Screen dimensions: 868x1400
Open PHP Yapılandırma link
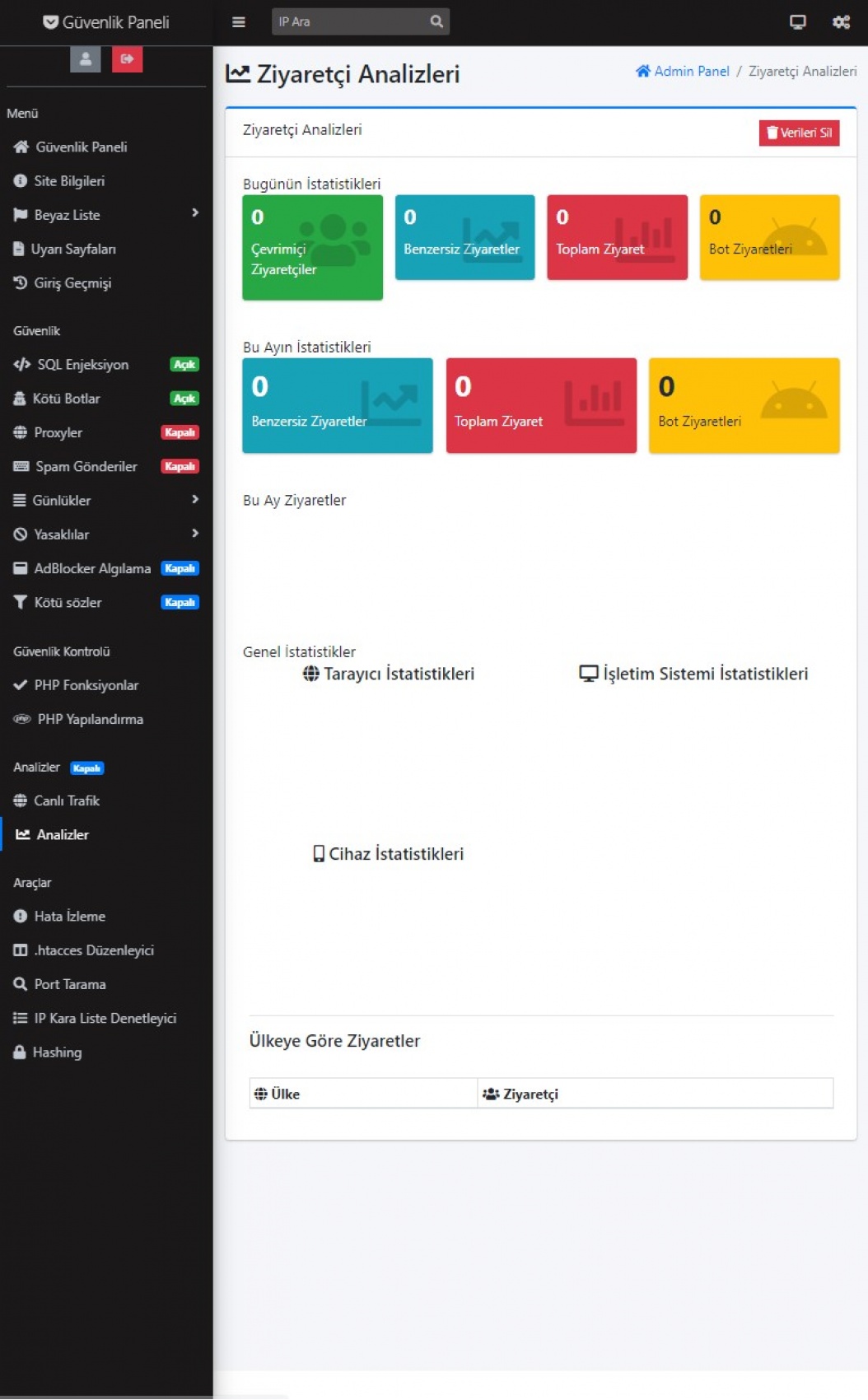tap(106, 719)
